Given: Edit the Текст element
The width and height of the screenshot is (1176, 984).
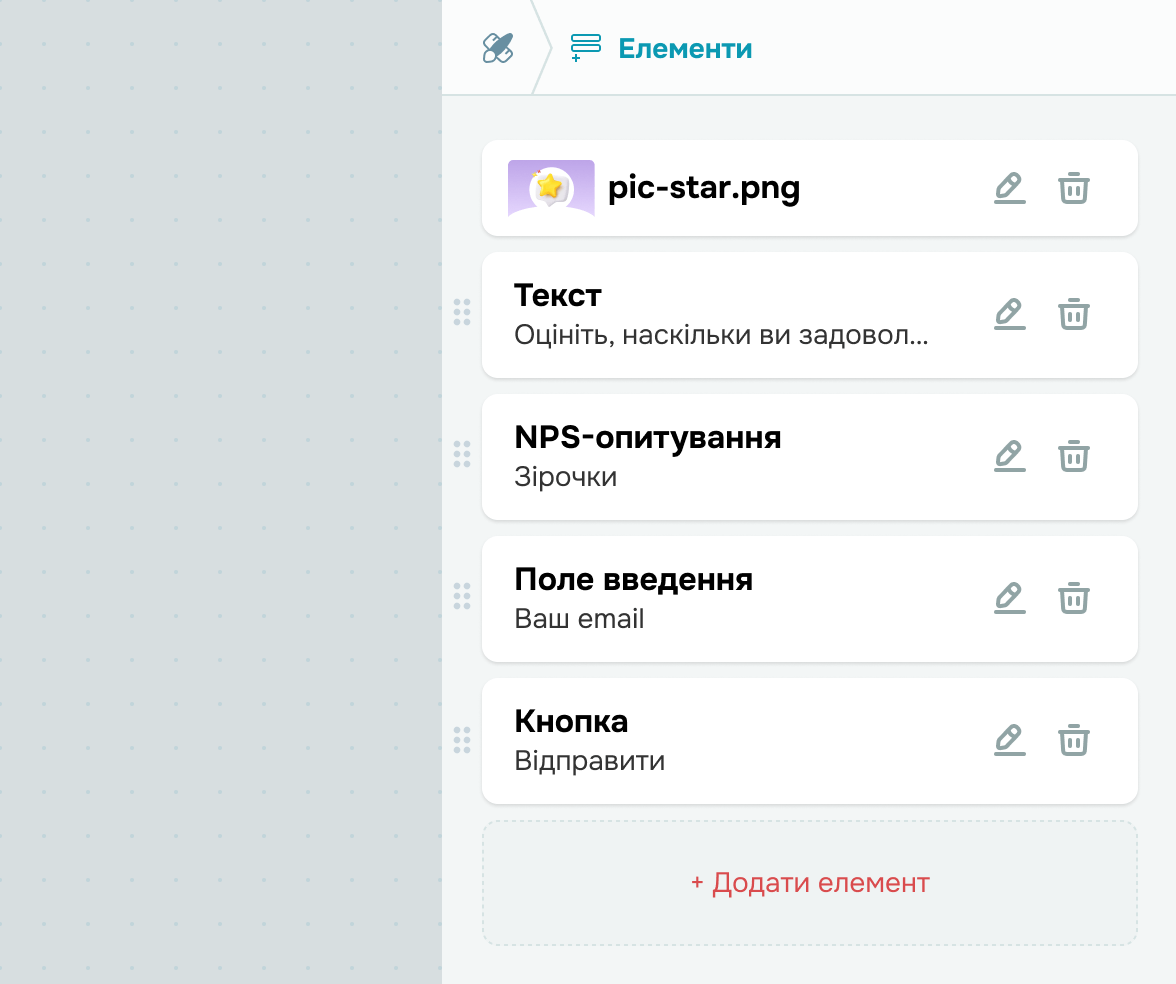Looking at the screenshot, I should tap(1010, 314).
